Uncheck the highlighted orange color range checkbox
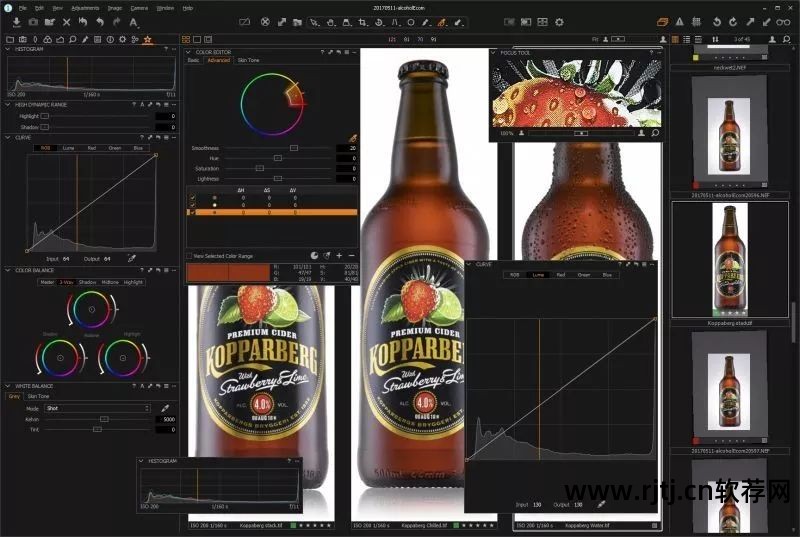Screen dimensions: 800x537 point(192,212)
